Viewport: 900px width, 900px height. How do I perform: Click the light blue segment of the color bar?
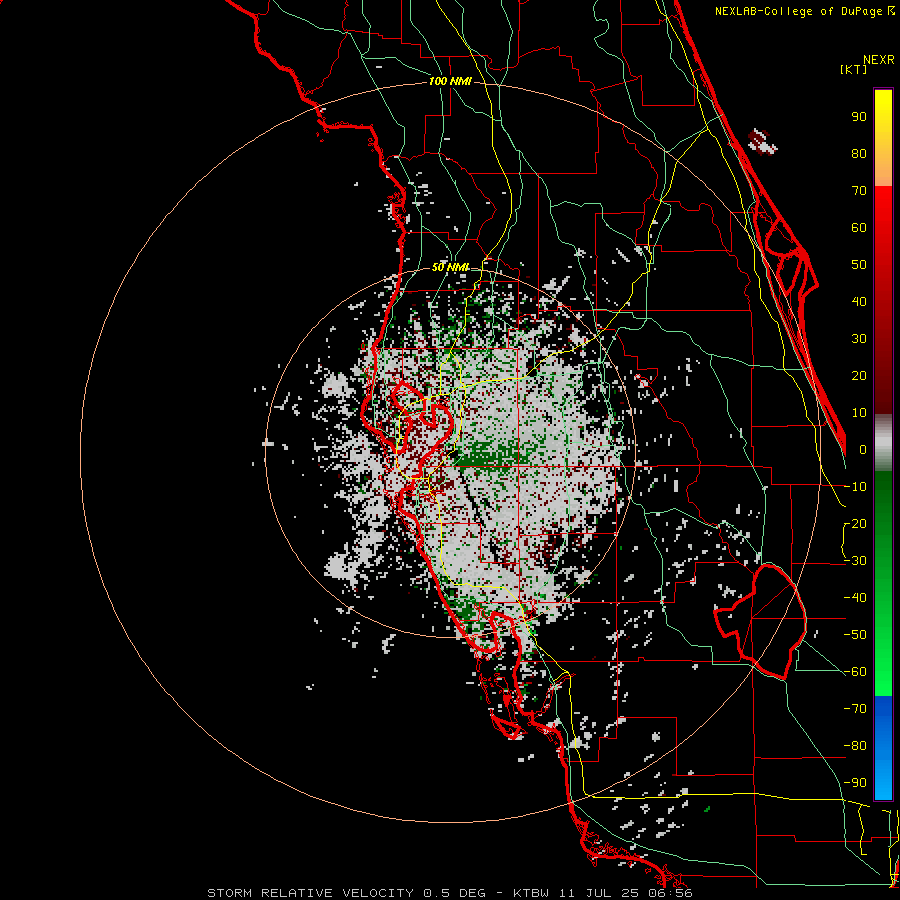[x=883, y=779]
